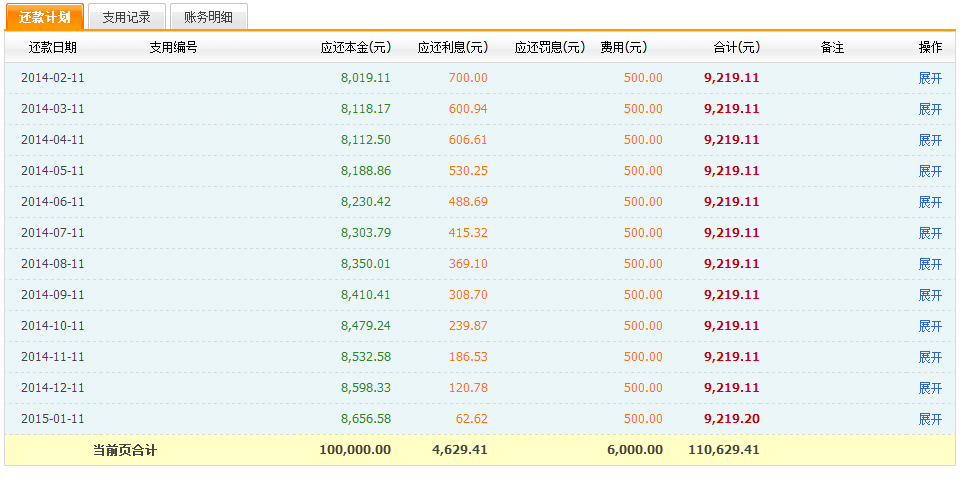Click principal amount 8,112.50

tap(365, 140)
